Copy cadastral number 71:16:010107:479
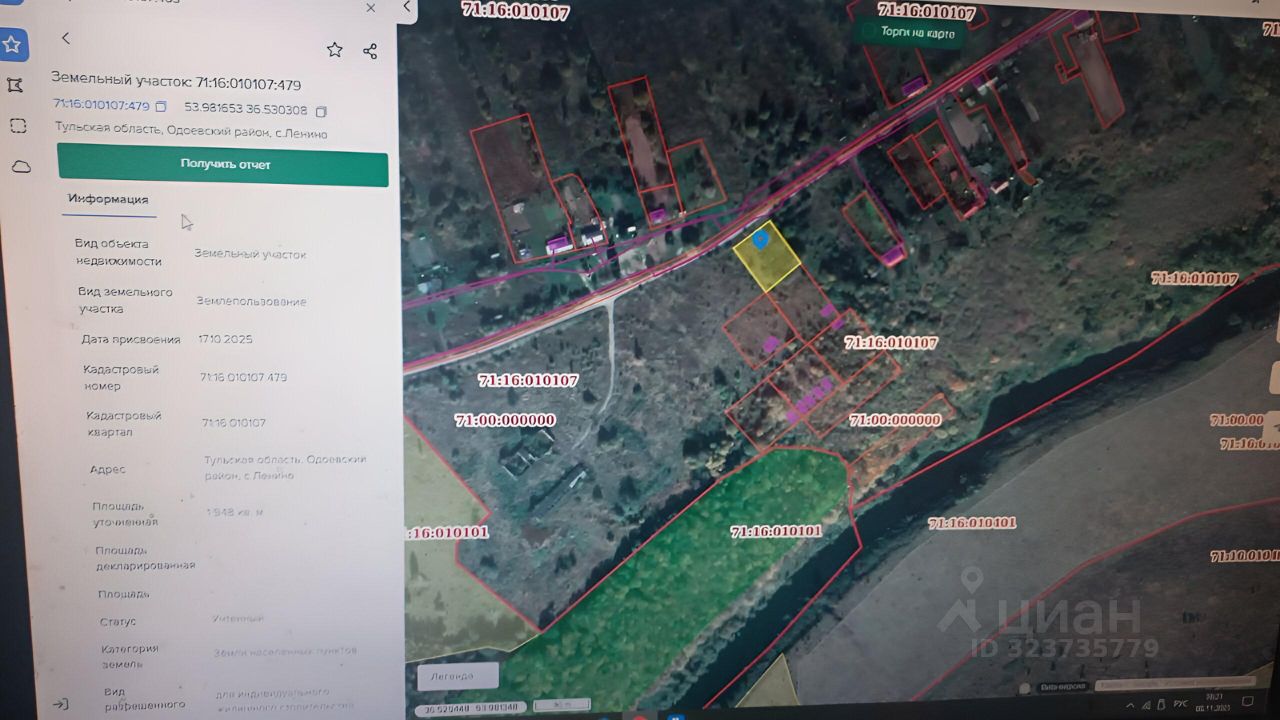Screen dimensions: 1280x720 161,106
